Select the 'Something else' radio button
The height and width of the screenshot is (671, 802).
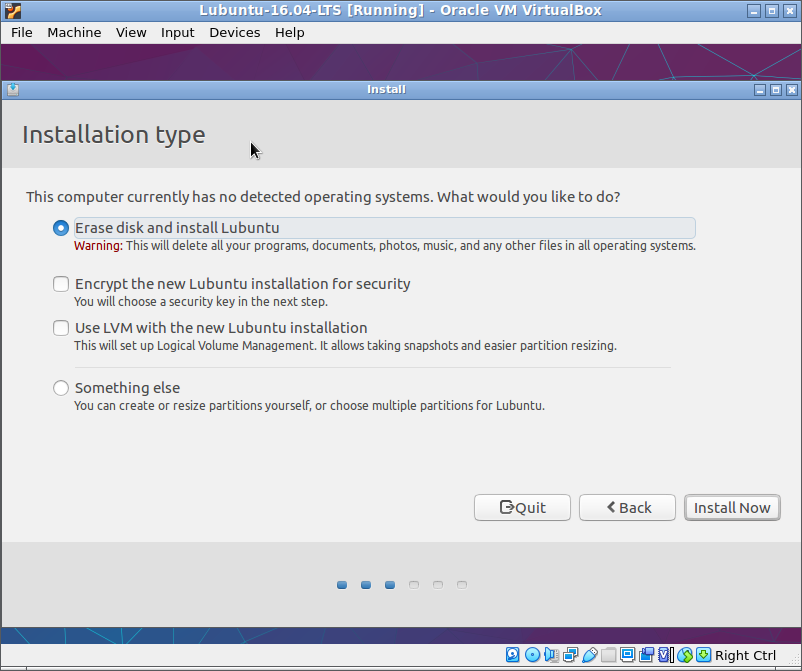61,388
